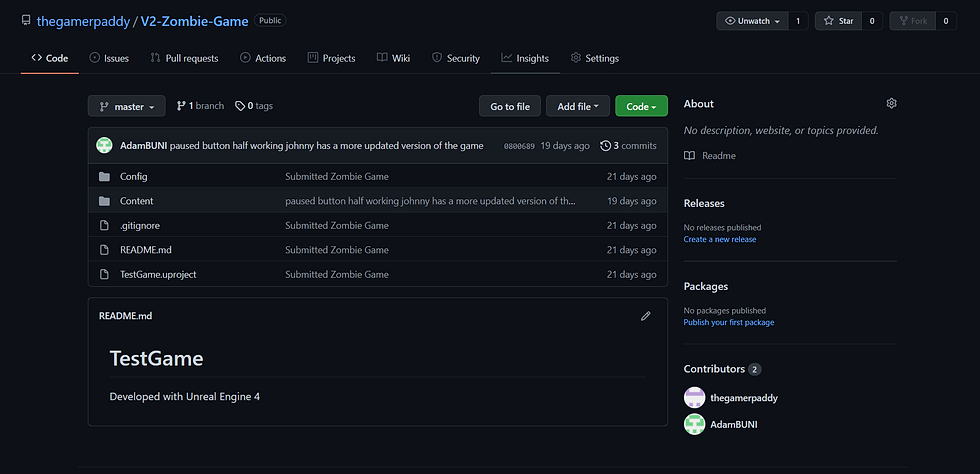Click the Content folder icon
The image size is (980, 474).
coord(104,201)
